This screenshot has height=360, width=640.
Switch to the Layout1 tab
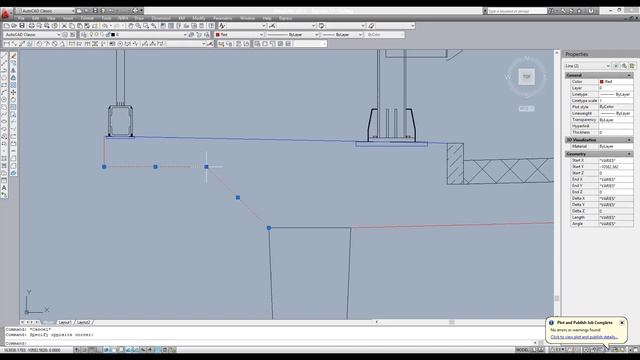click(x=64, y=322)
